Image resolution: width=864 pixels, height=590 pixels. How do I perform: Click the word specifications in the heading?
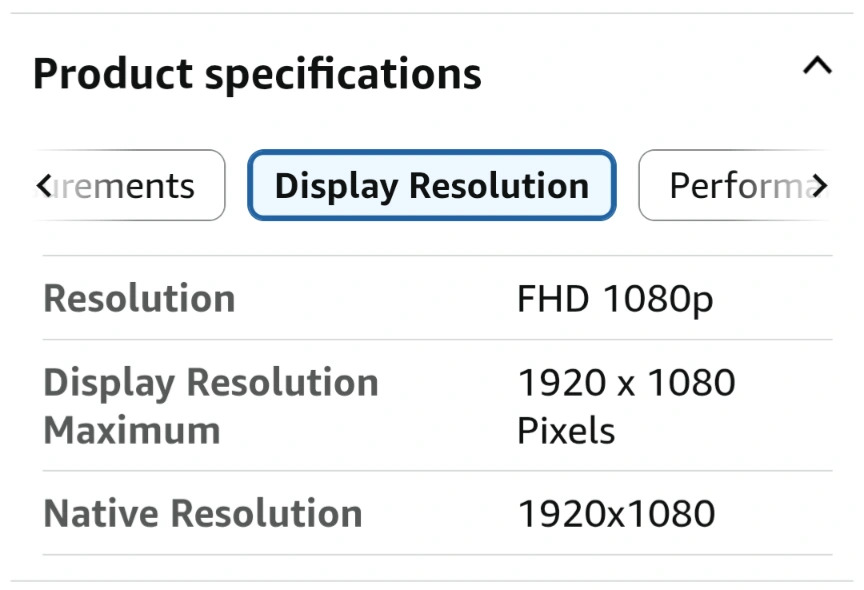pos(343,75)
